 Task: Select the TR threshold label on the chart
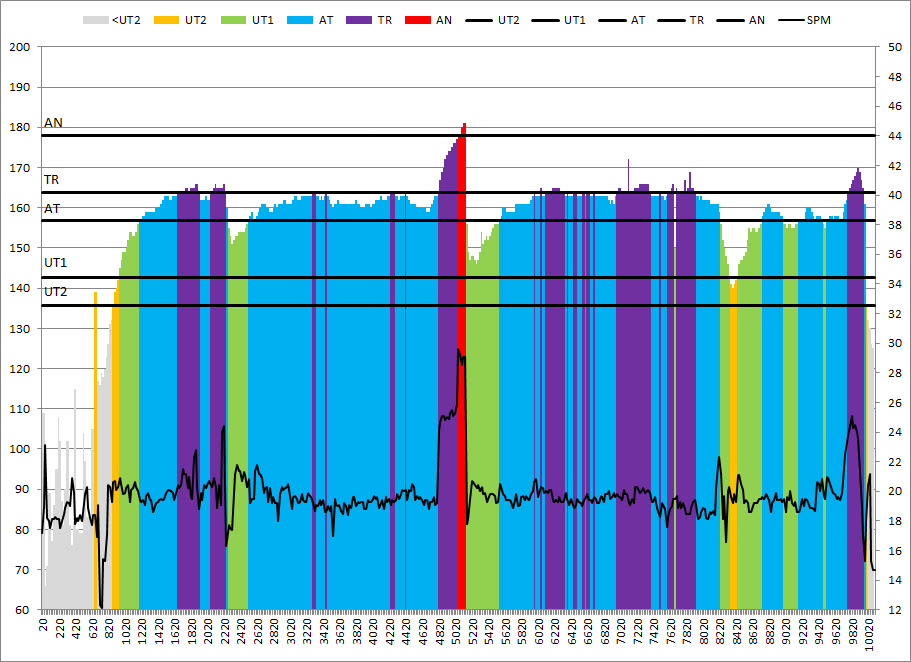pyautogui.click(x=52, y=180)
